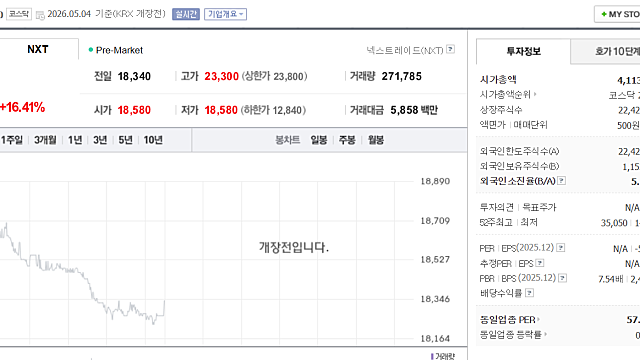Click the 실시간 button
Image resolution: width=640 pixels, height=360 pixels.
(186, 14)
